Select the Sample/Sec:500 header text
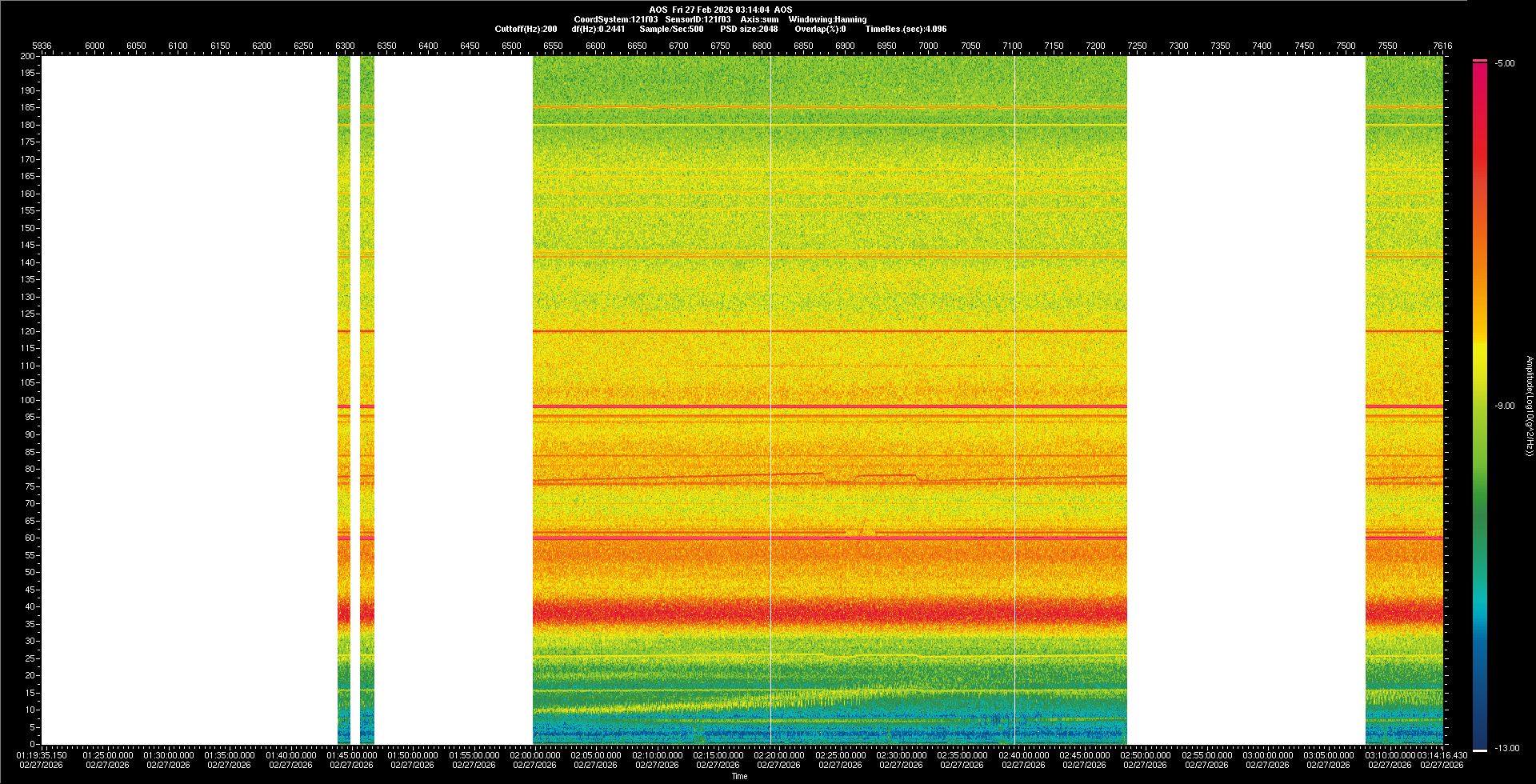The image size is (1536, 784). pos(671,29)
